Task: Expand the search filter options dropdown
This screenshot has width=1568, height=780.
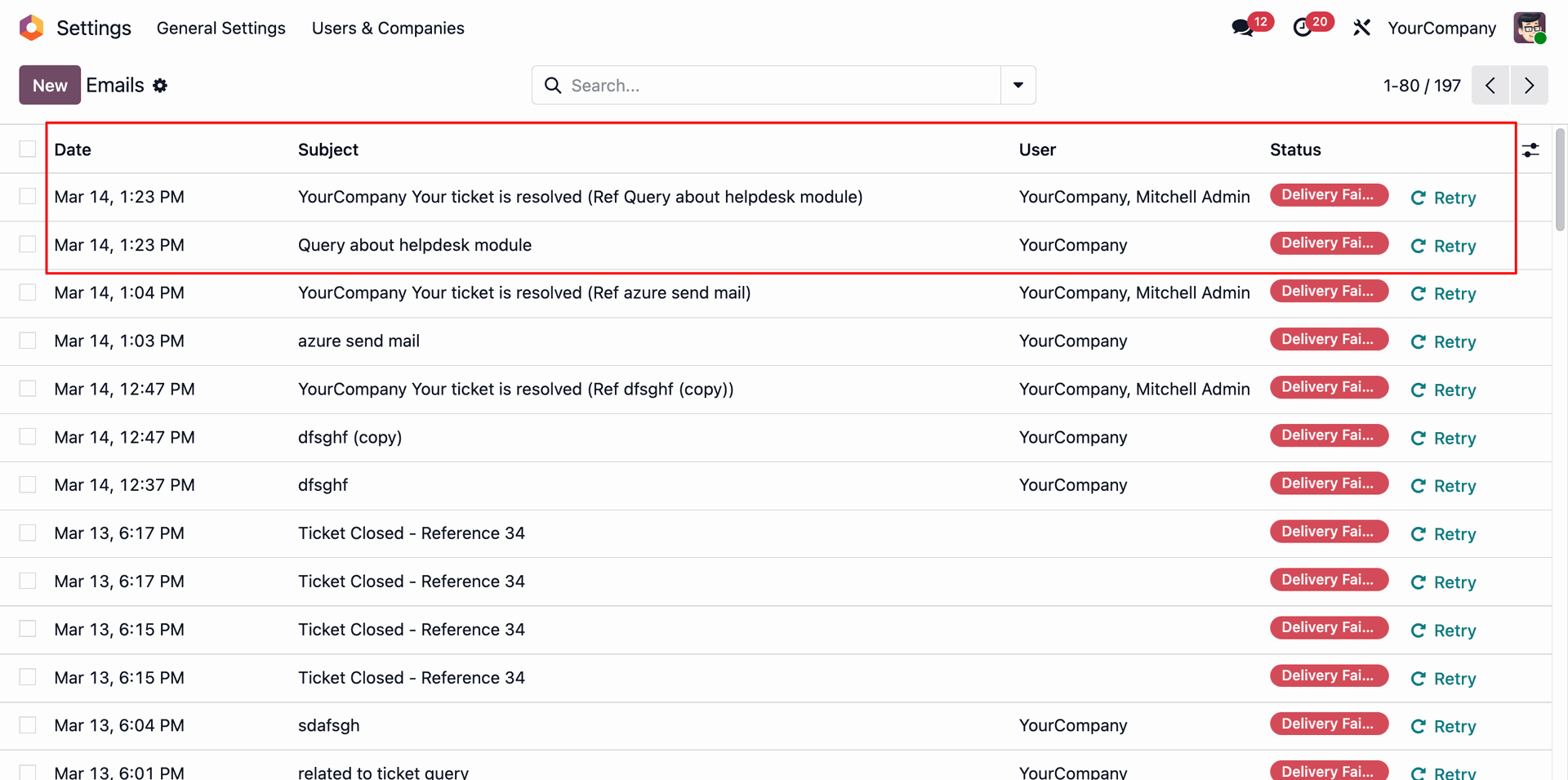Action: [x=1018, y=85]
